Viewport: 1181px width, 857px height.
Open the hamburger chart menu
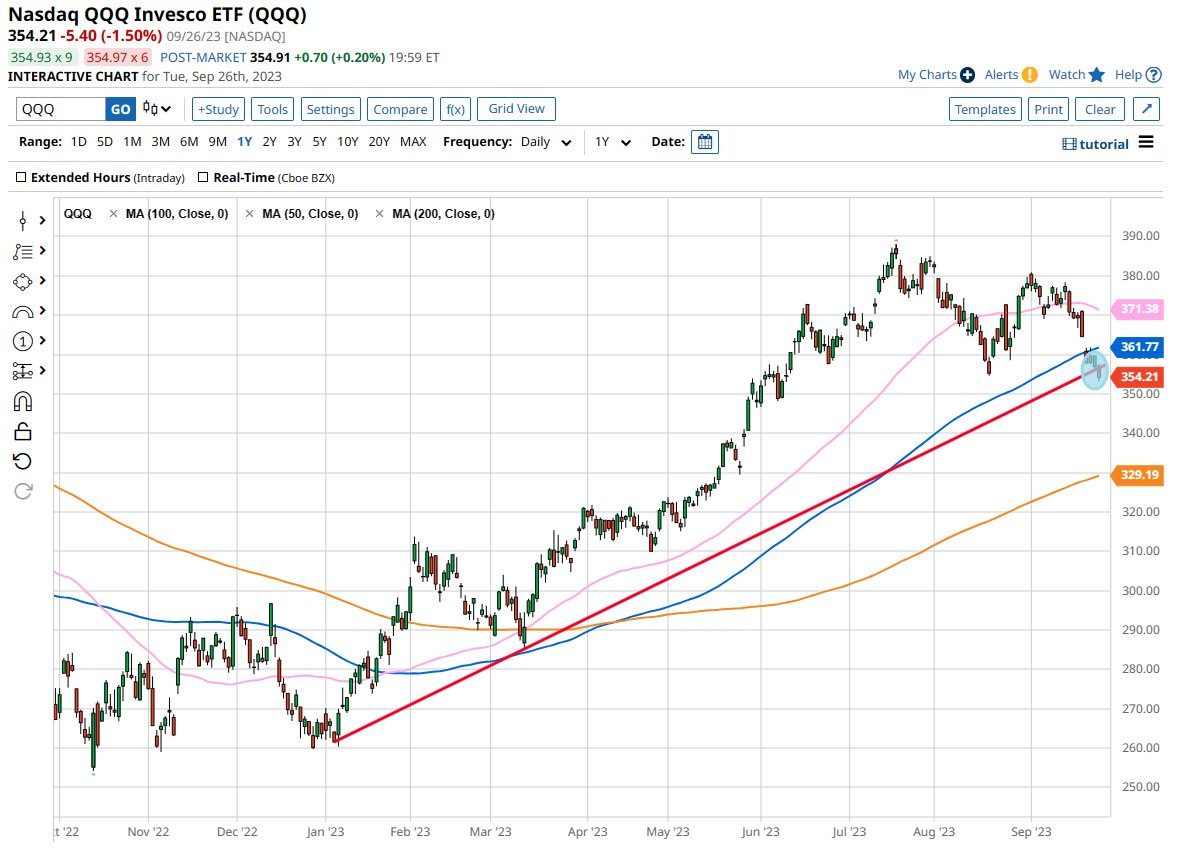(1146, 142)
